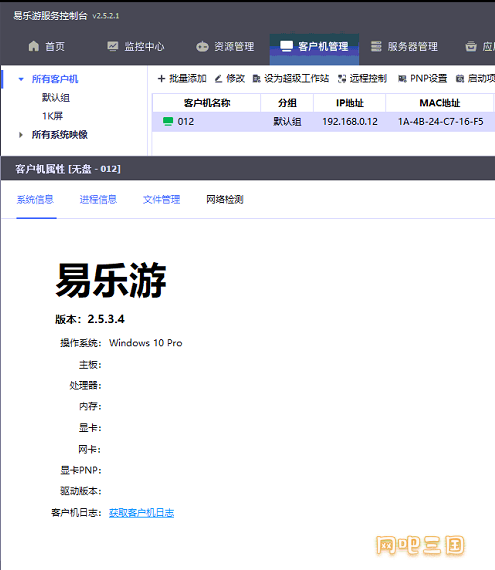Switch to 系统信息 properties tab
Viewport: 495px width, 570px height.
tap(36, 200)
